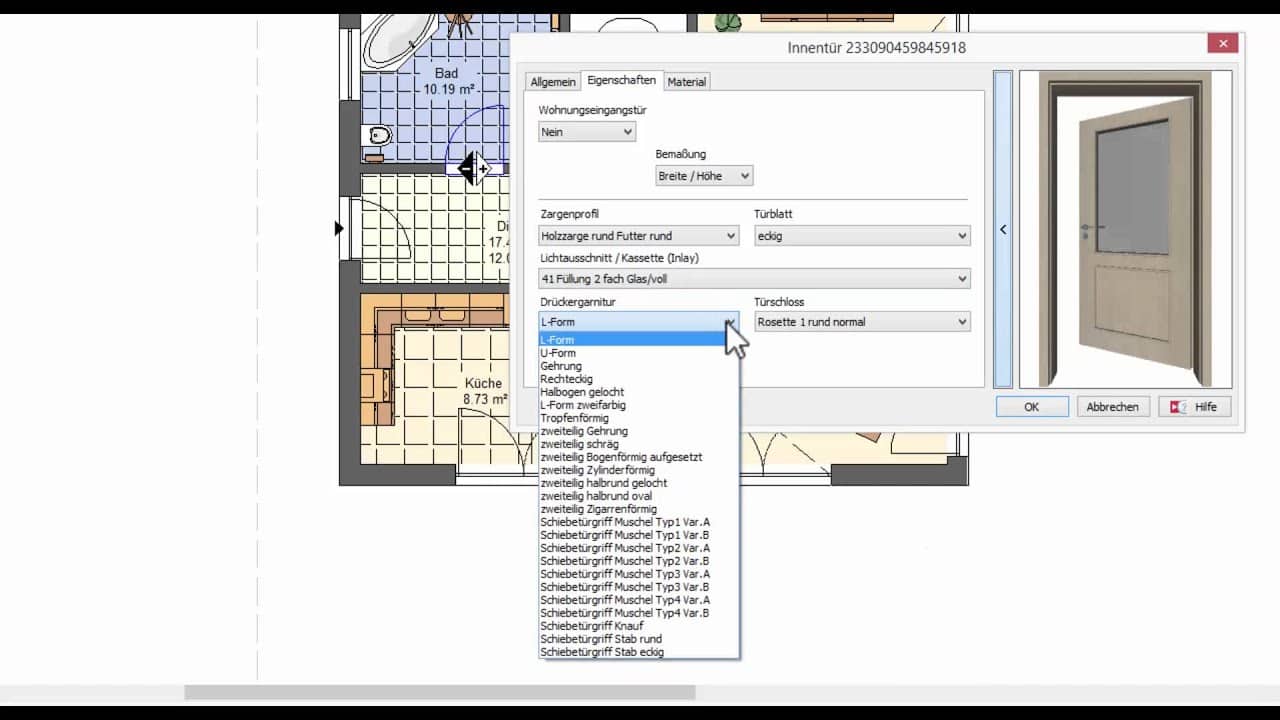Screen dimensions: 1280x720
Task: Open the Wohnungseingangstür Nein dropdown
Action: (x=587, y=132)
